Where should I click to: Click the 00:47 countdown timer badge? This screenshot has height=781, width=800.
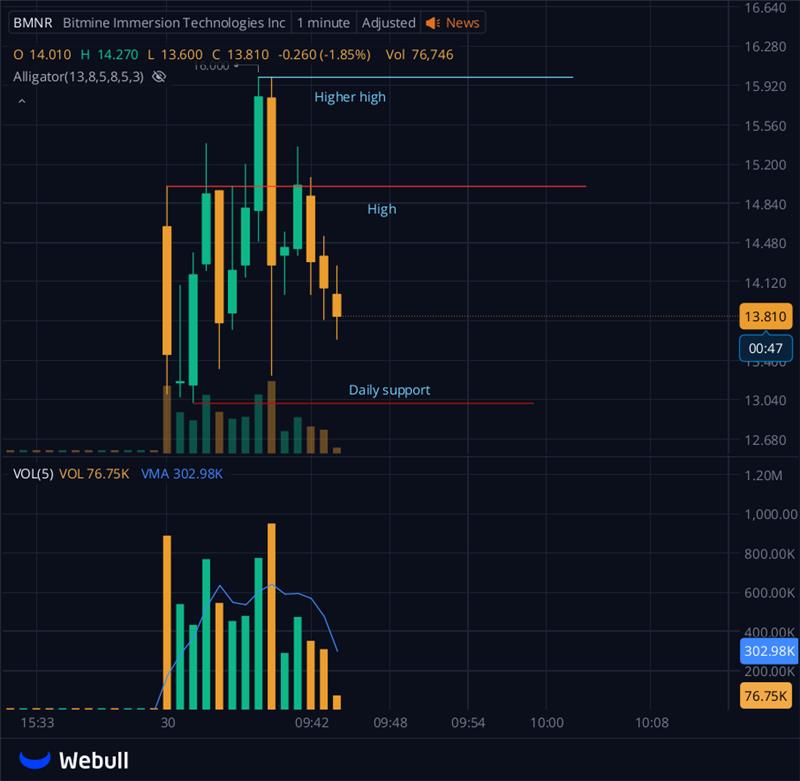coord(765,348)
